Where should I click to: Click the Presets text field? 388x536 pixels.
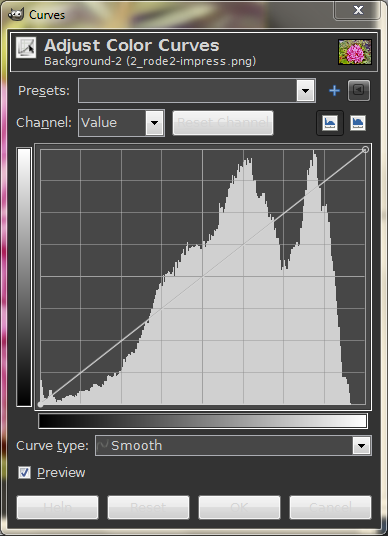point(187,91)
